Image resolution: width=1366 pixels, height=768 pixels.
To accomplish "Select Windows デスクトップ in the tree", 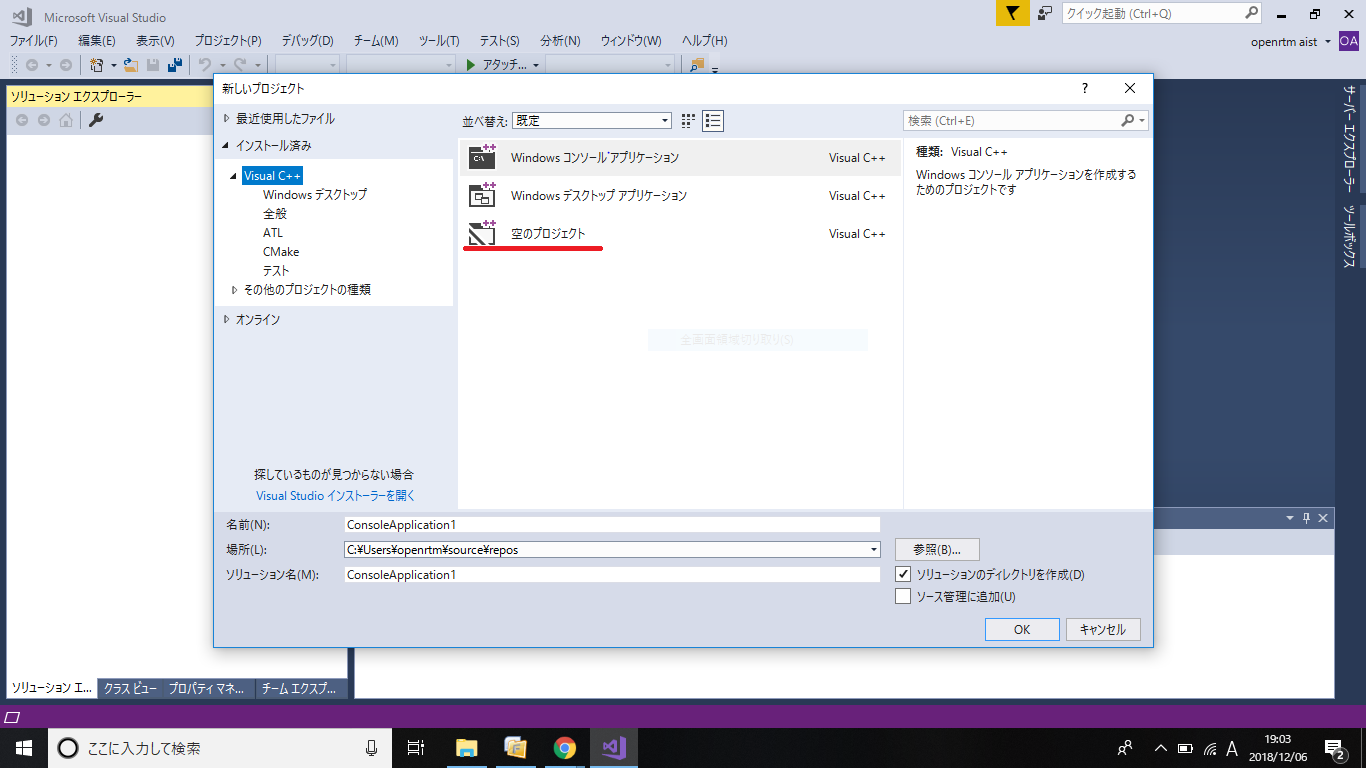I will [x=315, y=195].
